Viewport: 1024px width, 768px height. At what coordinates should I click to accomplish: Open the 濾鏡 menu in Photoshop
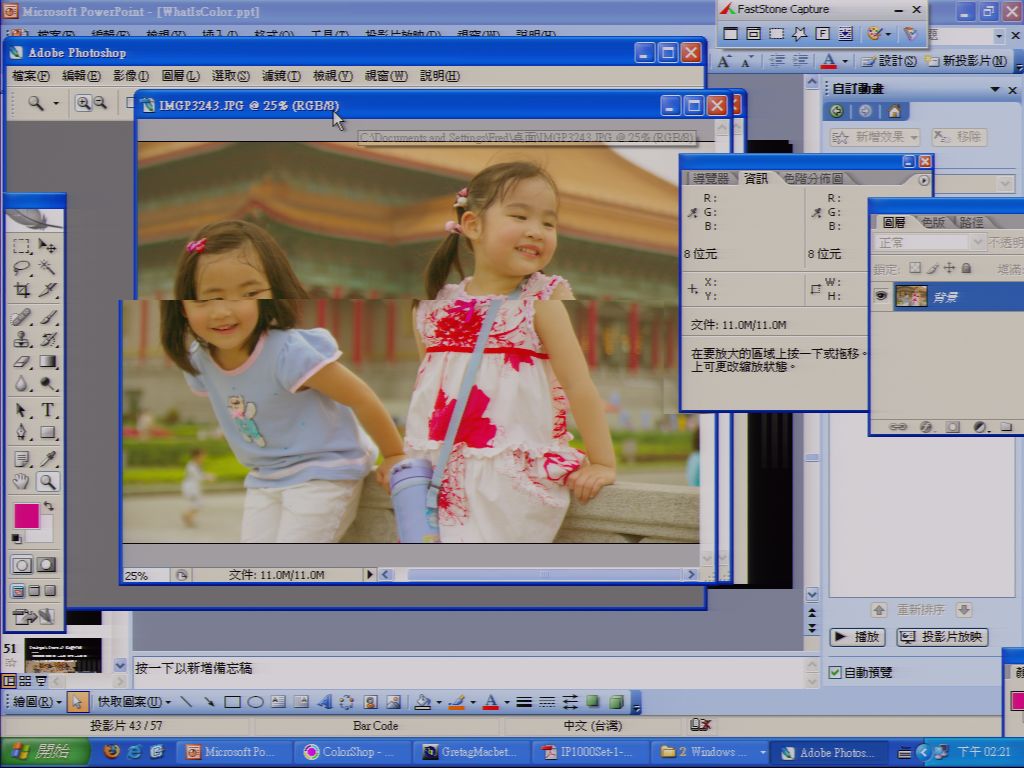coord(281,76)
